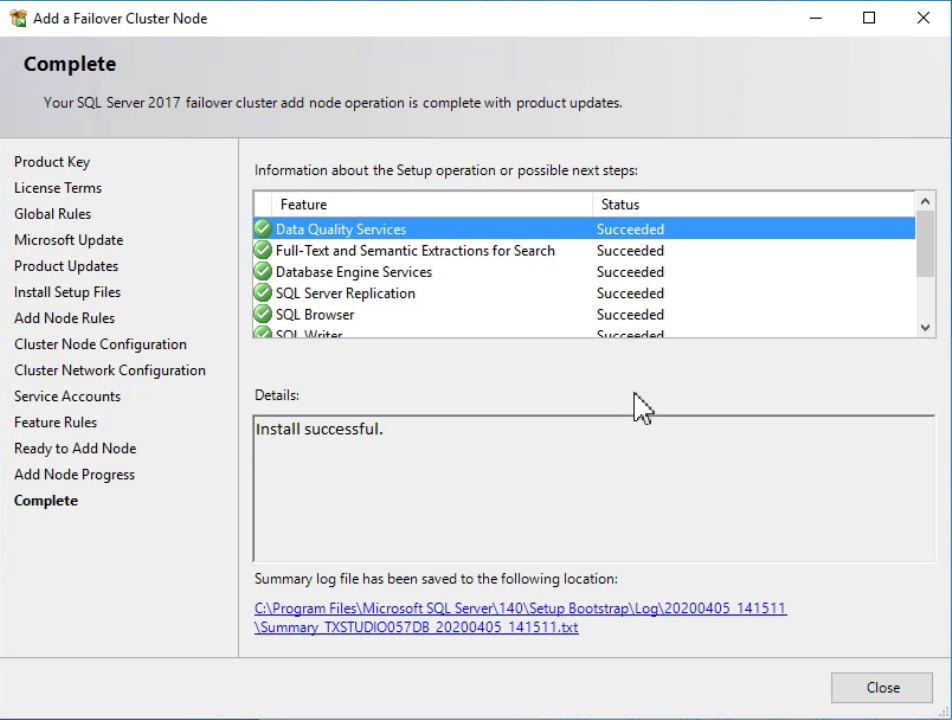Click Product Key step in sidebar
Image resolution: width=952 pixels, height=720 pixels.
52,162
